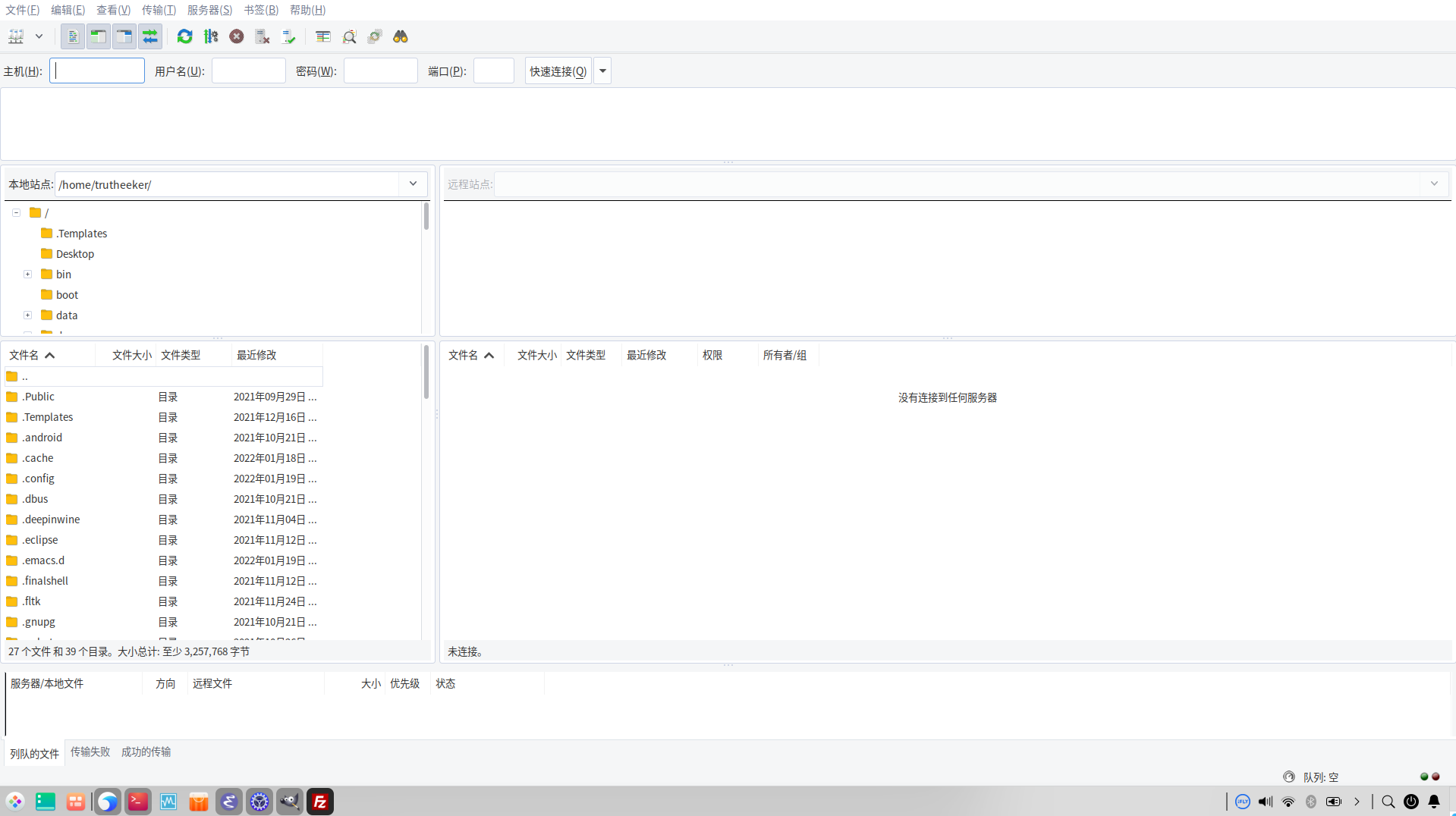Cancel the current operation
This screenshot has height=816, width=1456.
[237, 36]
